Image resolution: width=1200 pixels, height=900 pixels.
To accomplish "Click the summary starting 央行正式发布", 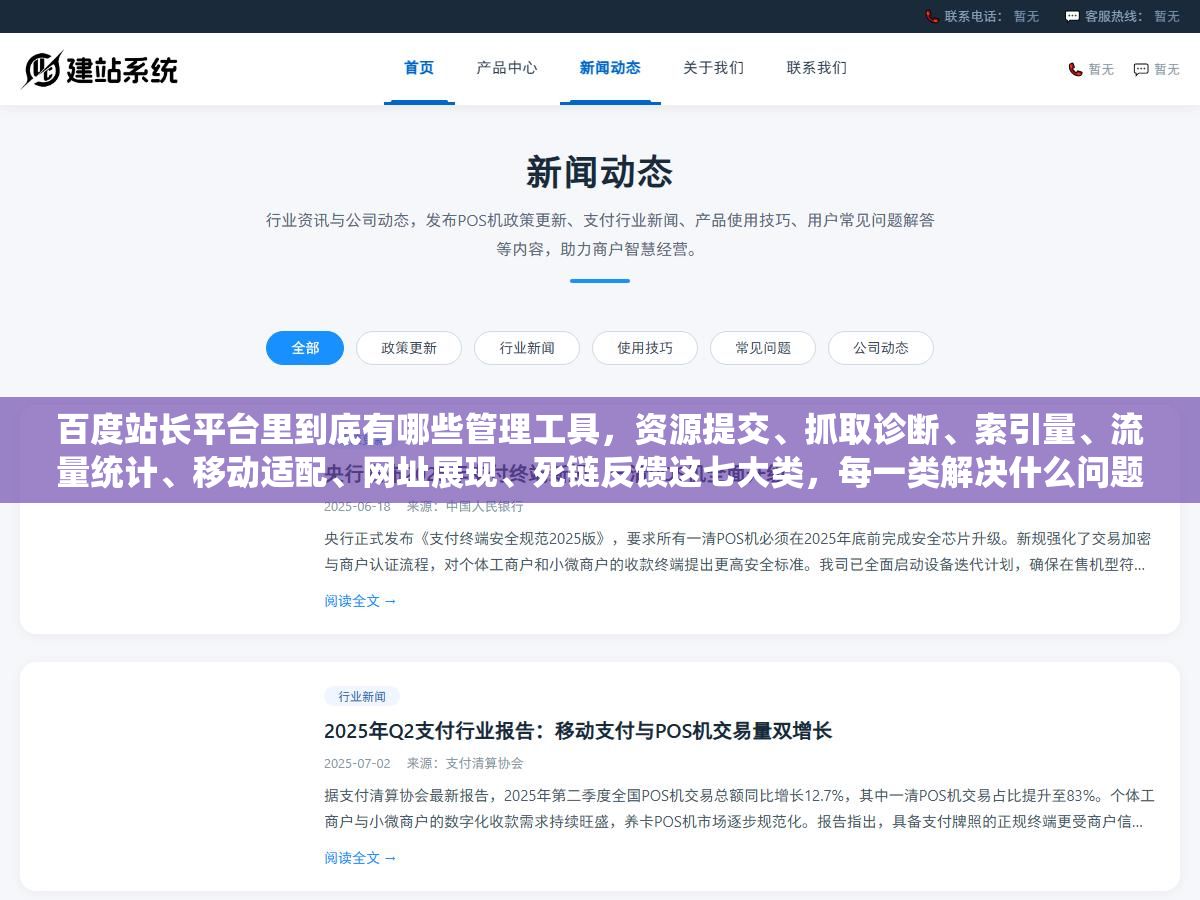I will point(737,552).
